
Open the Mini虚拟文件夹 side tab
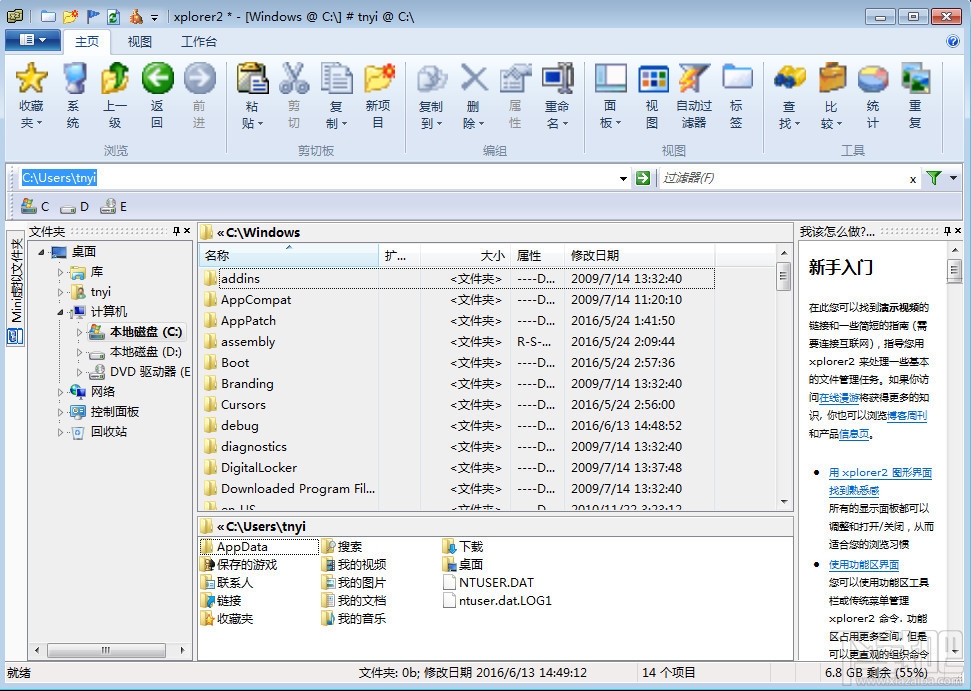point(15,289)
